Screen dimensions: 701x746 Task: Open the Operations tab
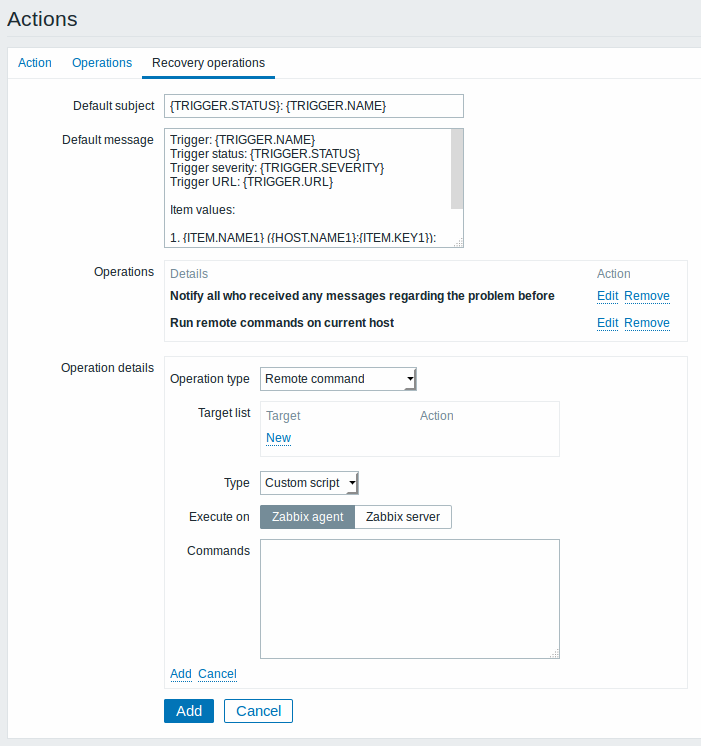(102, 63)
